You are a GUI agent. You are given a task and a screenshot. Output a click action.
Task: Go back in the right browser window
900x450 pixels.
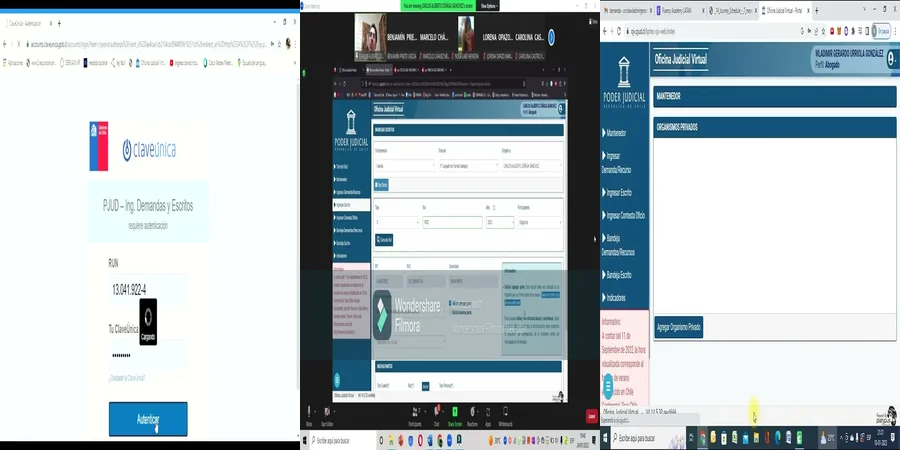click(x=604, y=31)
